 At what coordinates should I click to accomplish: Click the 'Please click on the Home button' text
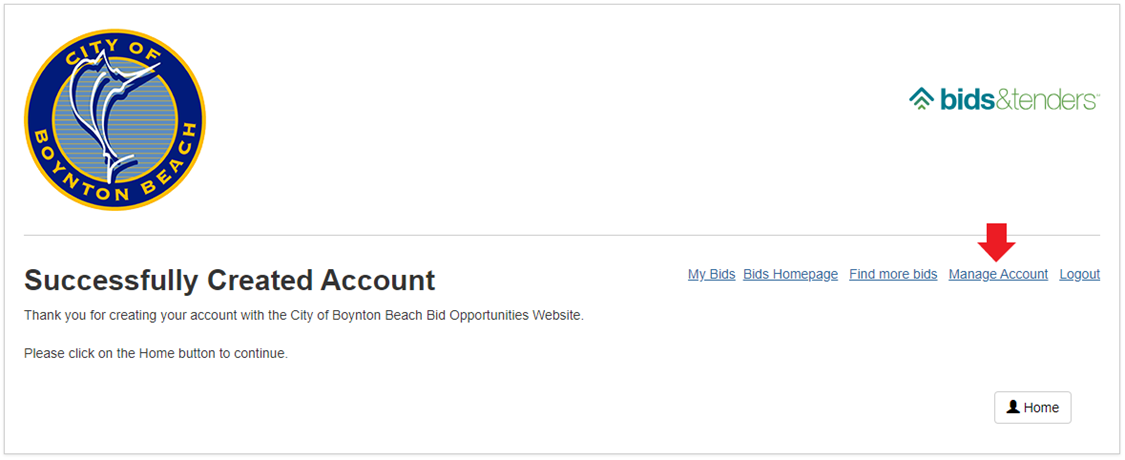point(156,354)
